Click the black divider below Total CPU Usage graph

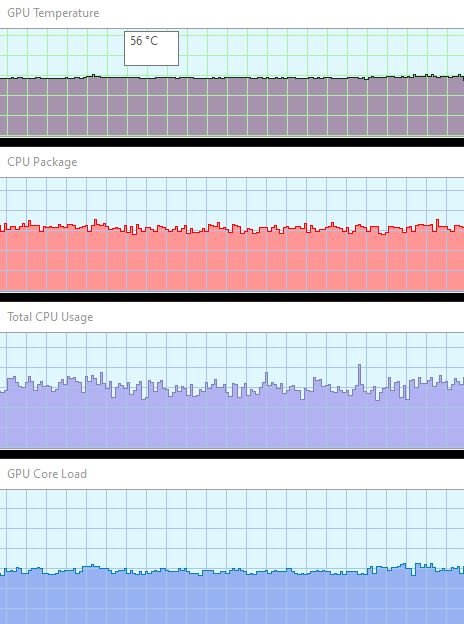tap(232, 454)
